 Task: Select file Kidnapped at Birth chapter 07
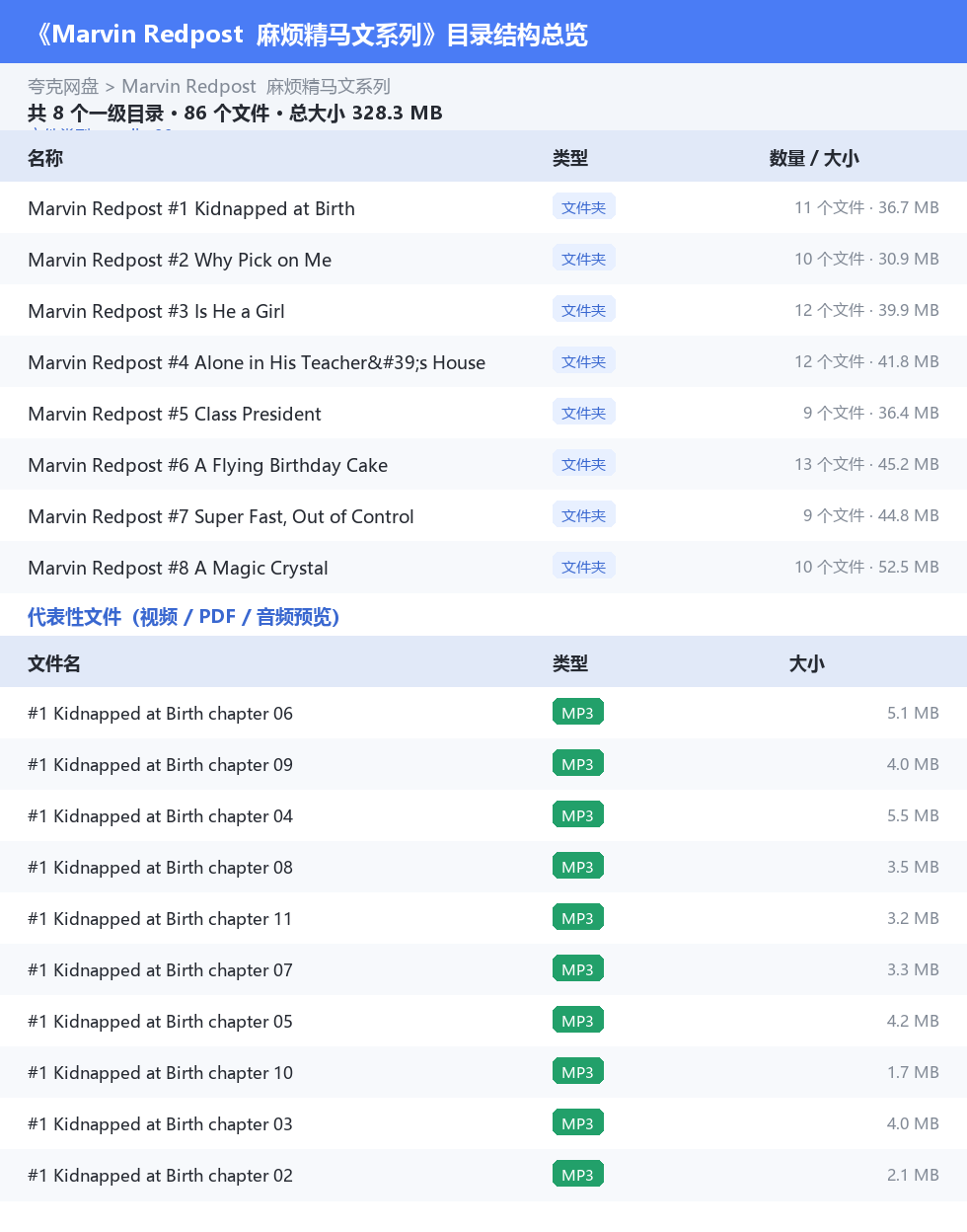(161, 970)
